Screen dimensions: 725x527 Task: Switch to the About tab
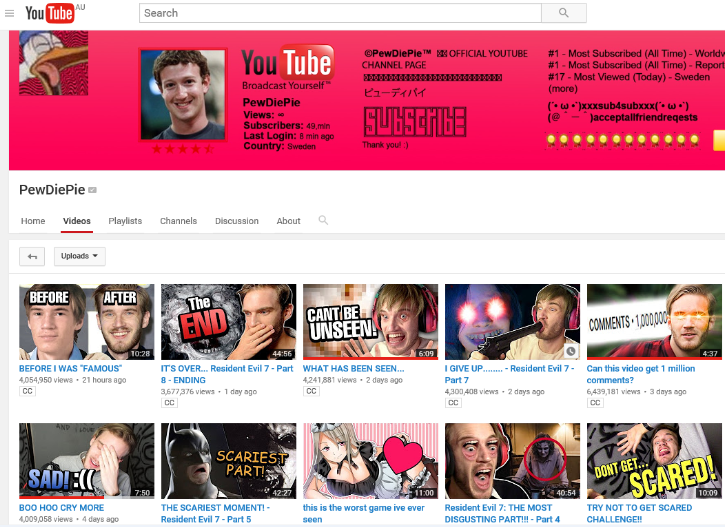(x=289, y=221)
